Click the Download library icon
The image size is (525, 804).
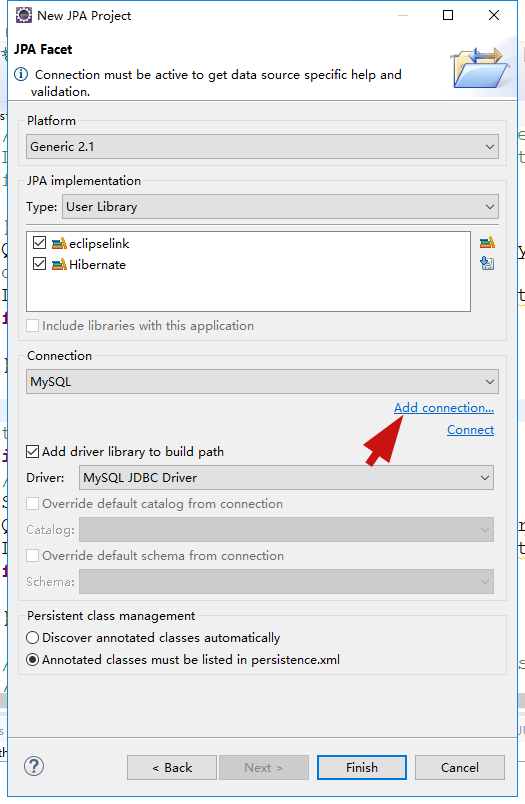tap(487, 264)
